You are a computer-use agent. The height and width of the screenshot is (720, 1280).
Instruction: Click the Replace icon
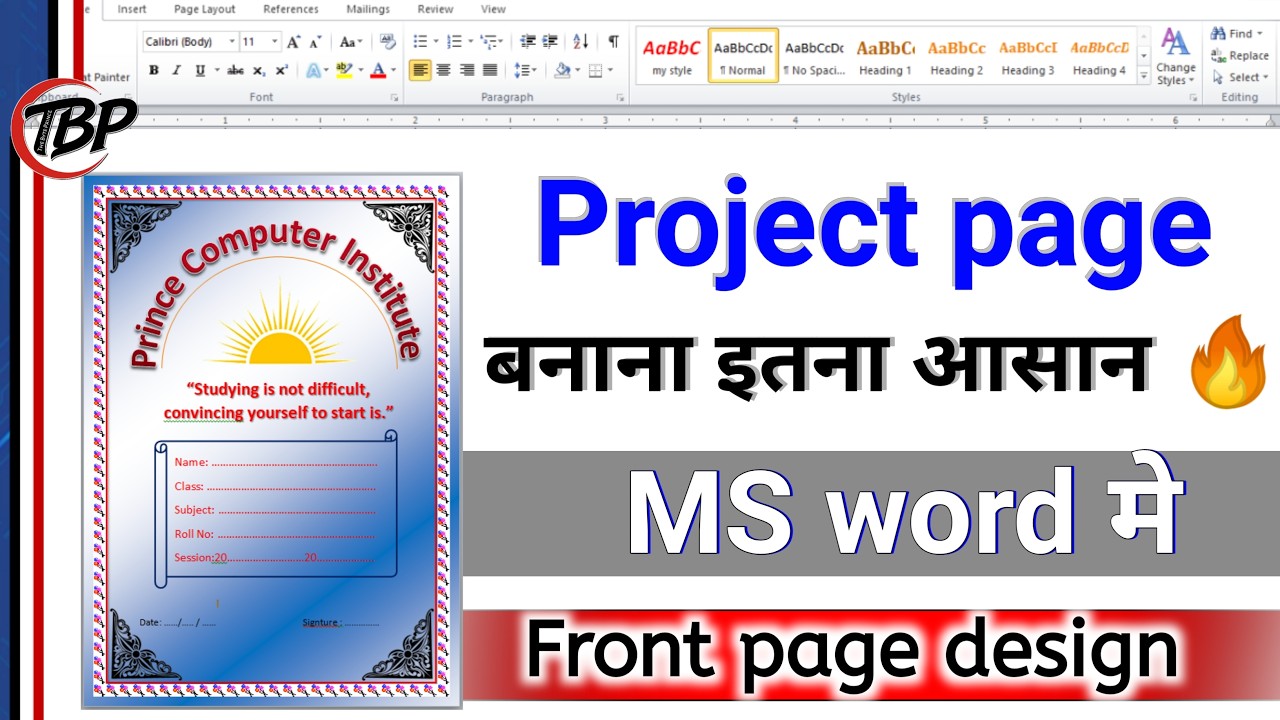click(x=1218, y=56)
